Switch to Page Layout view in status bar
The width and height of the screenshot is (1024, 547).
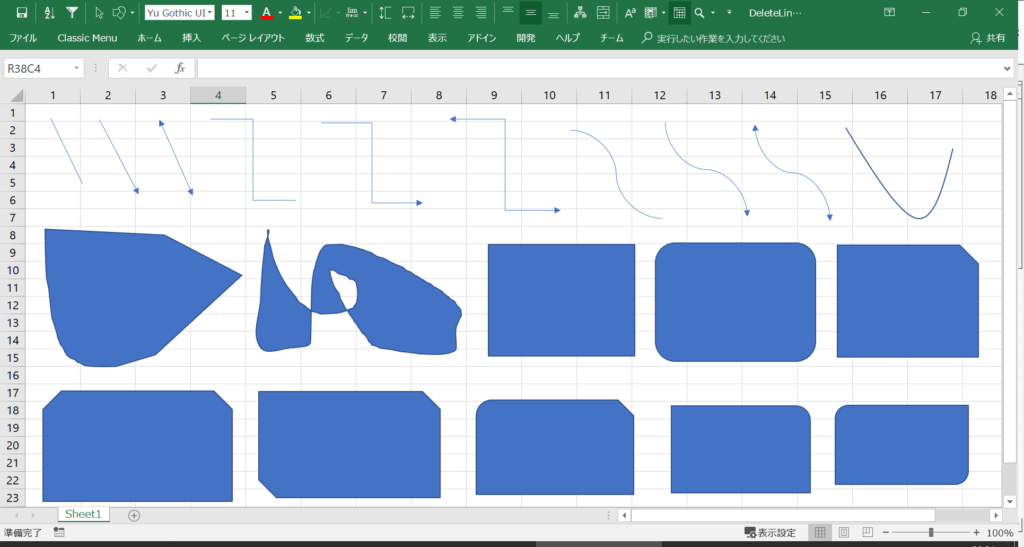[843, 533]
